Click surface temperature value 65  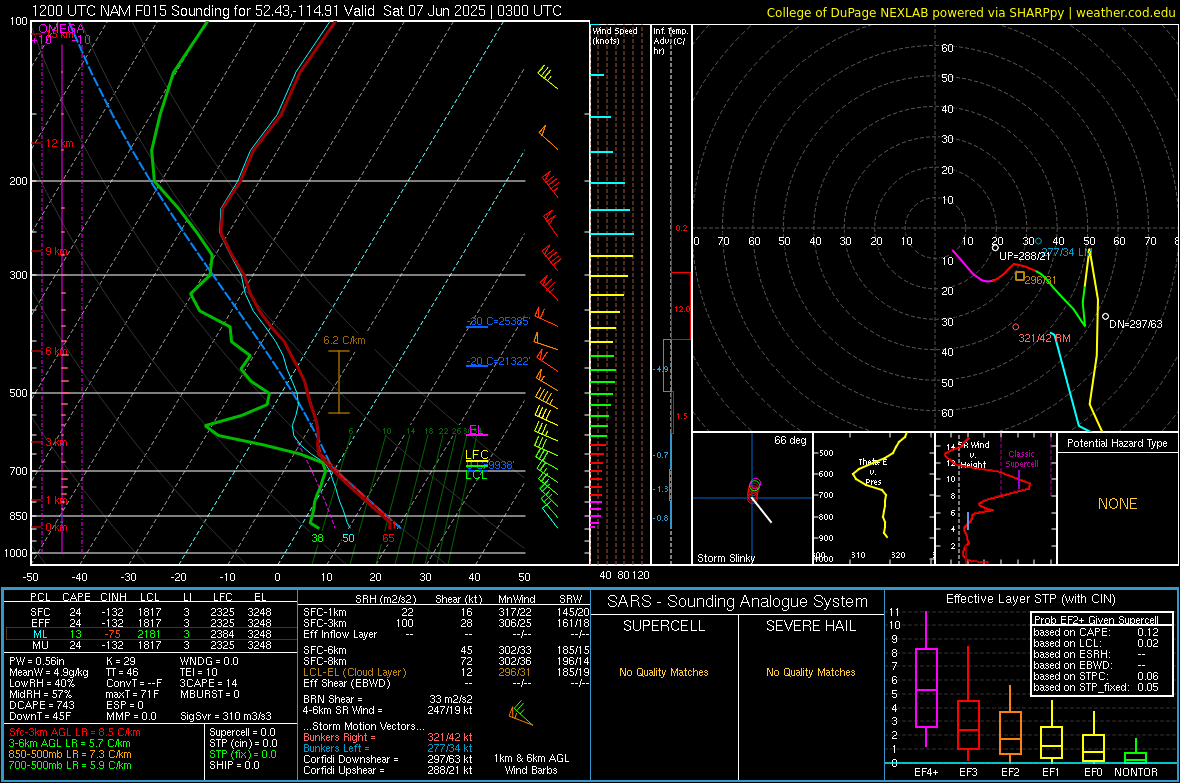point(388,538)
